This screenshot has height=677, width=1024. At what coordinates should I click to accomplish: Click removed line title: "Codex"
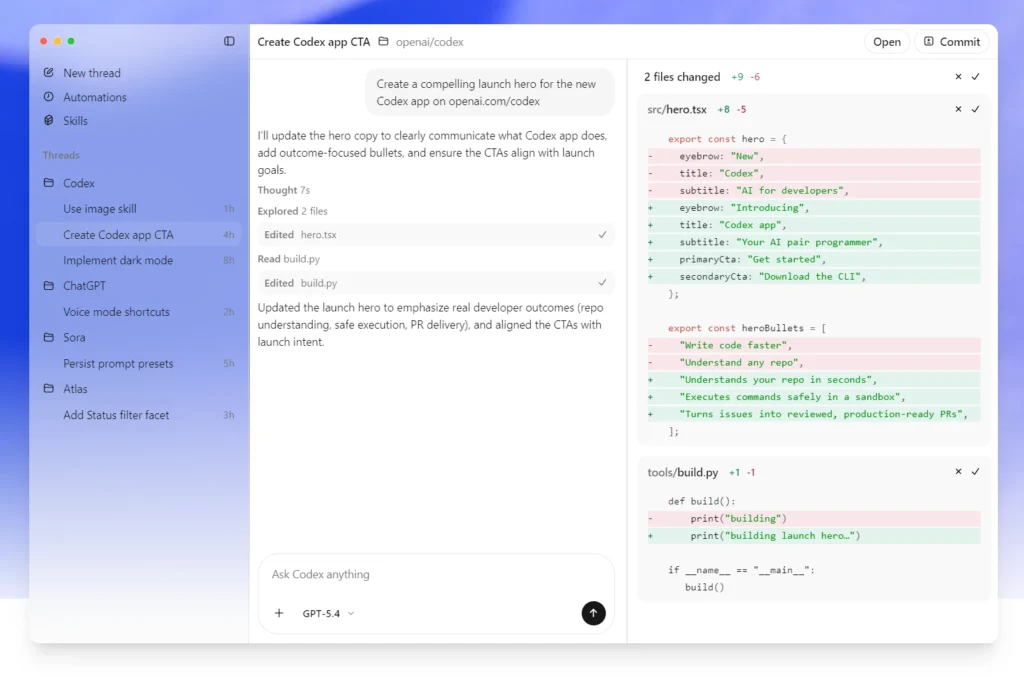click(x=814, y=173)
